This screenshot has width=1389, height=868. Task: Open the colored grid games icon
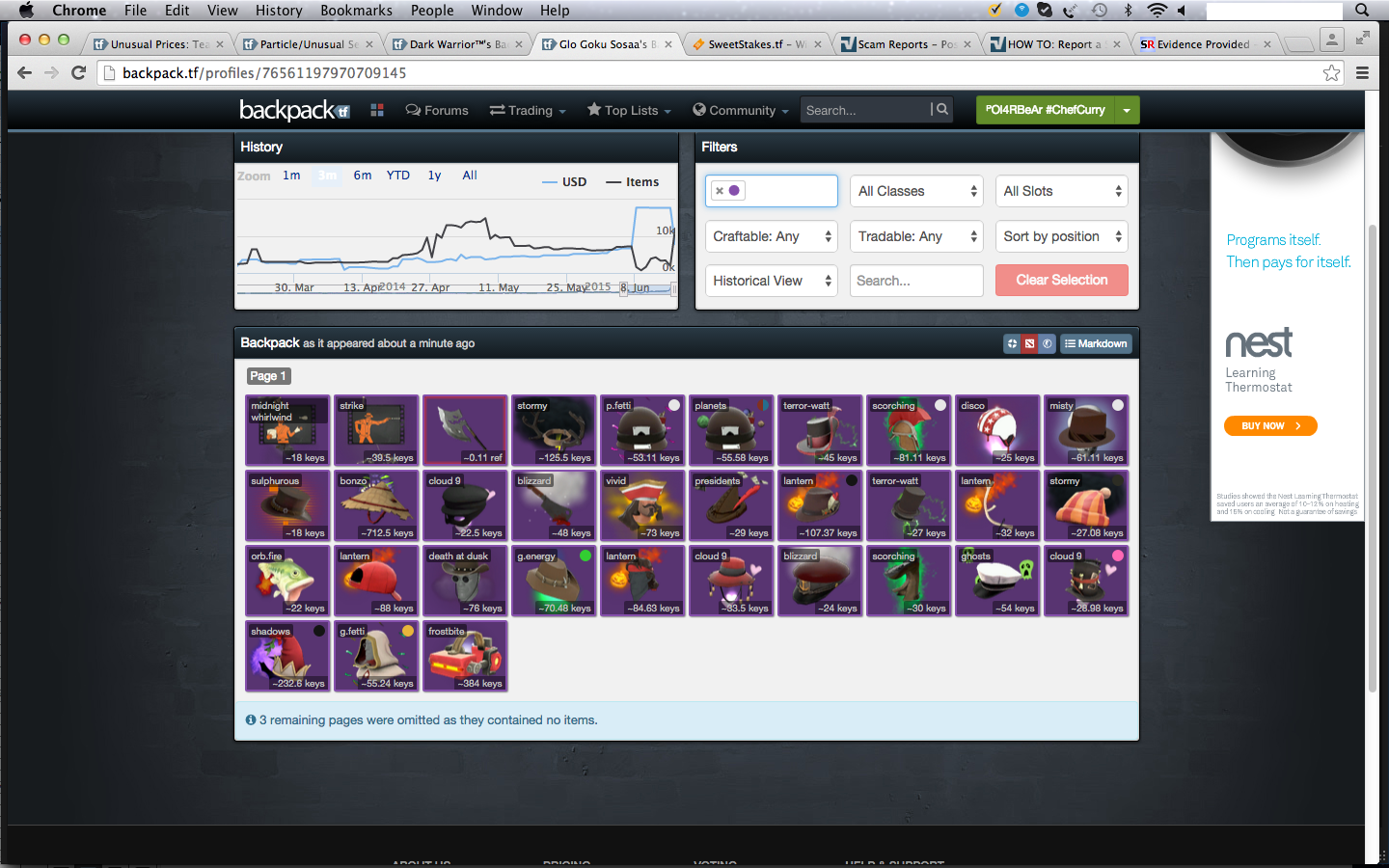click(x=377, y=110)
